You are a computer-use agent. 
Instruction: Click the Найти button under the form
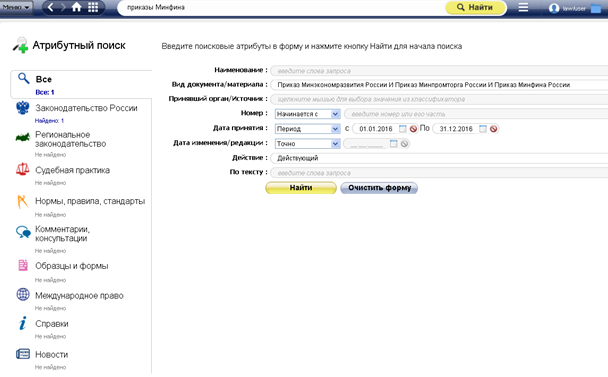(x=301, y=188)
